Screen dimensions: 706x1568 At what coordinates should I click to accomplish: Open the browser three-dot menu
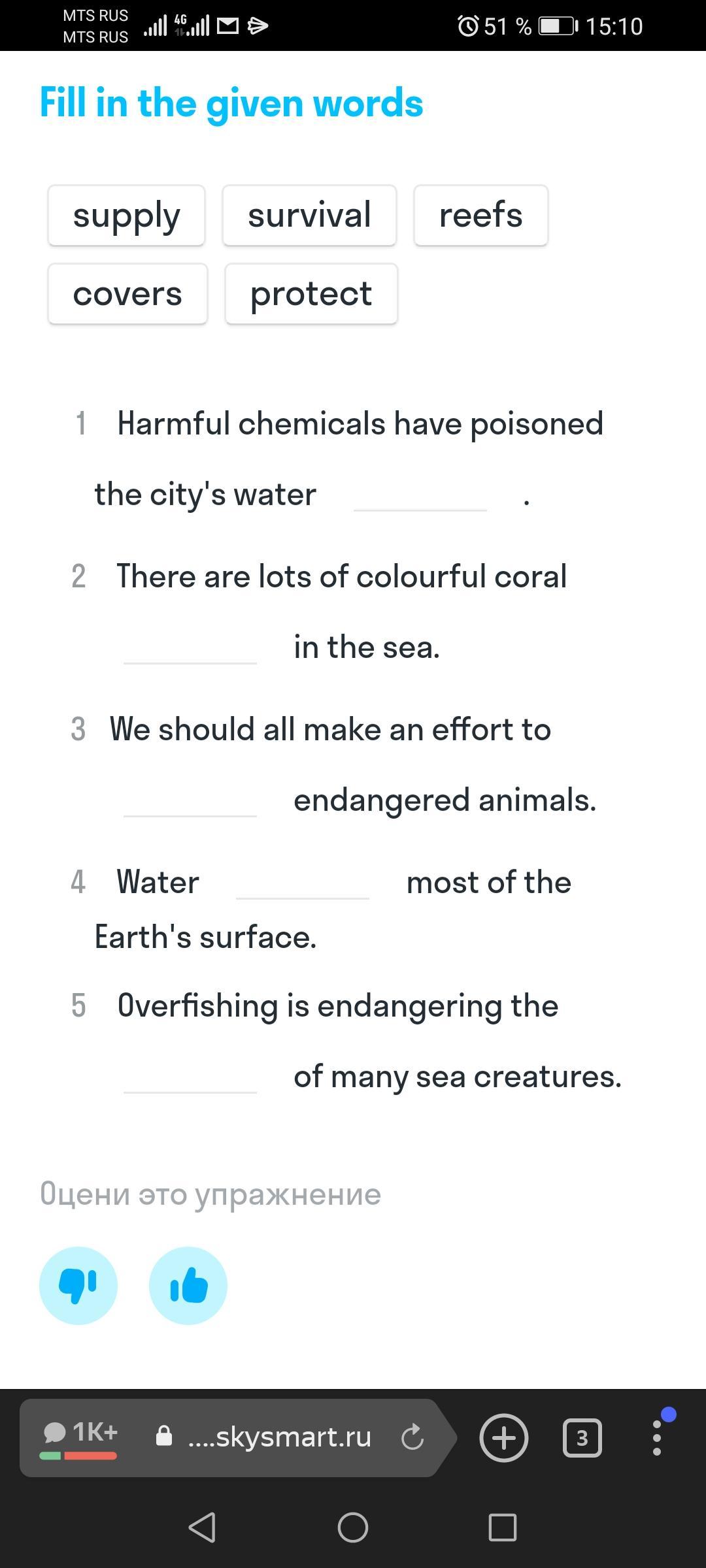[x=657, y=1437]
